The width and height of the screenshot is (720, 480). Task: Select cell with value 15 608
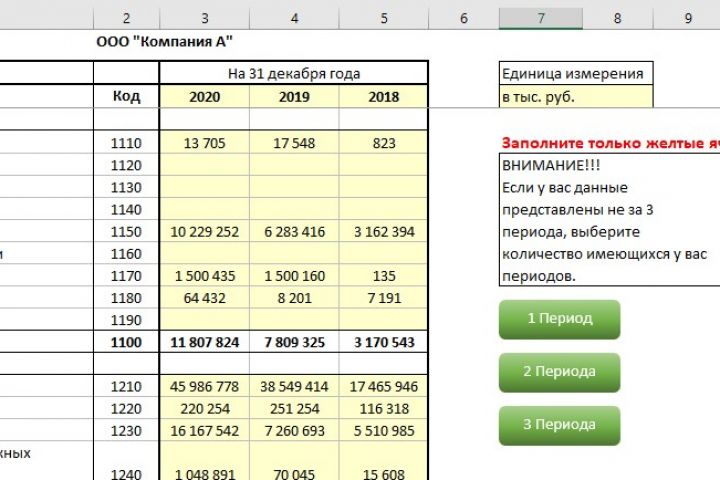click(384, 461)
